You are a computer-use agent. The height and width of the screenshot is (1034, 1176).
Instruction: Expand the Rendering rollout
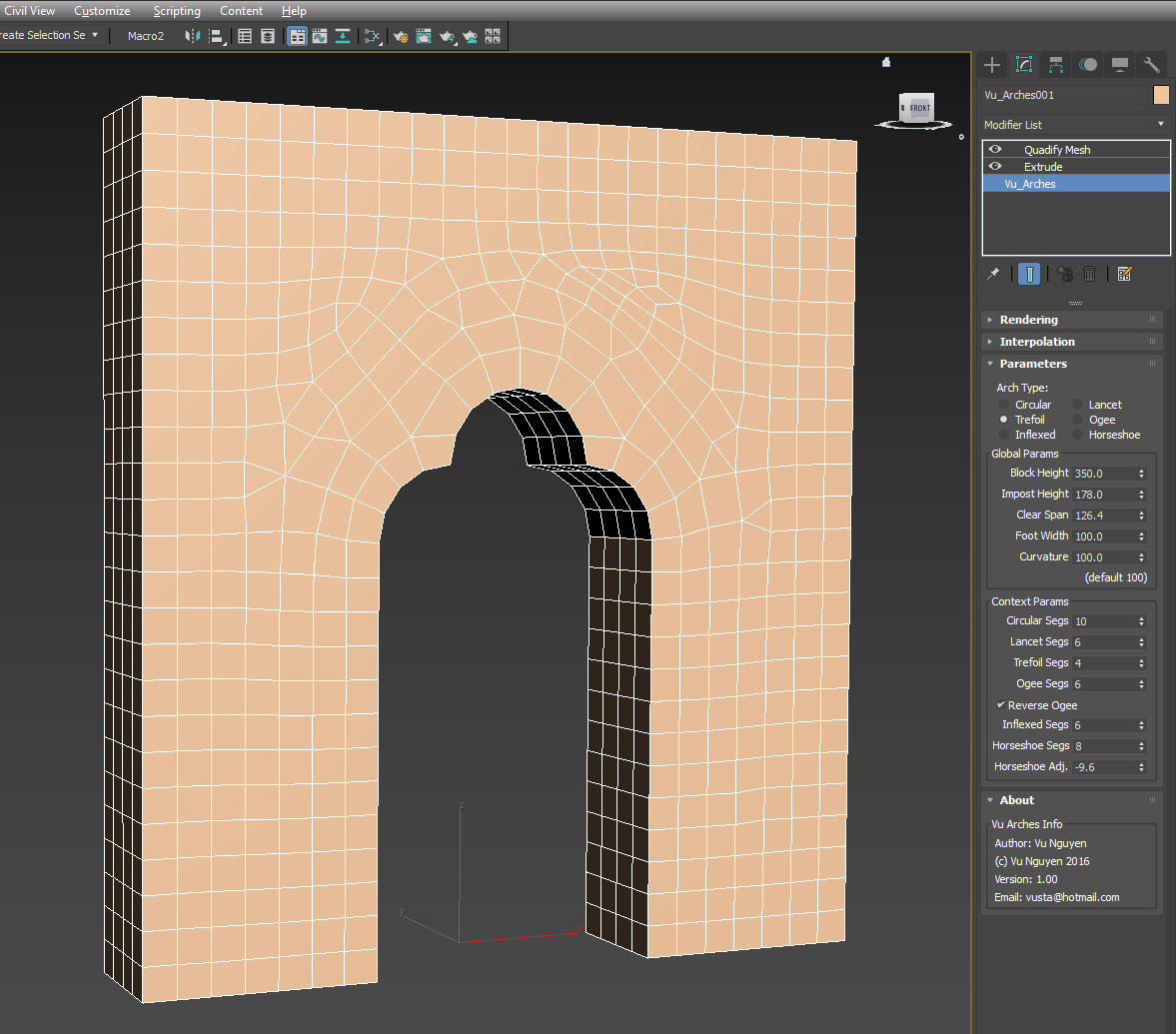(1029, 320)
